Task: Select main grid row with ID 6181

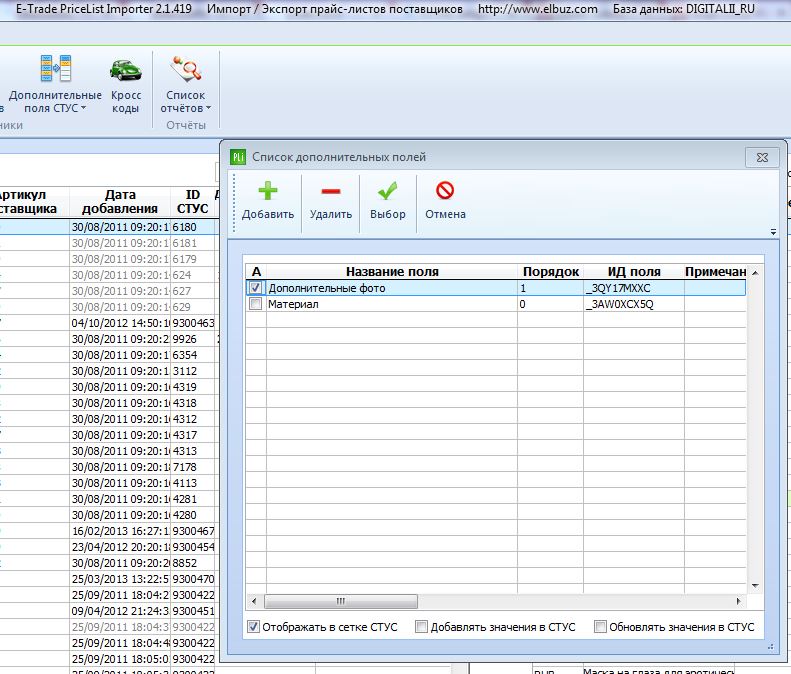Action: tap(109, 243)
